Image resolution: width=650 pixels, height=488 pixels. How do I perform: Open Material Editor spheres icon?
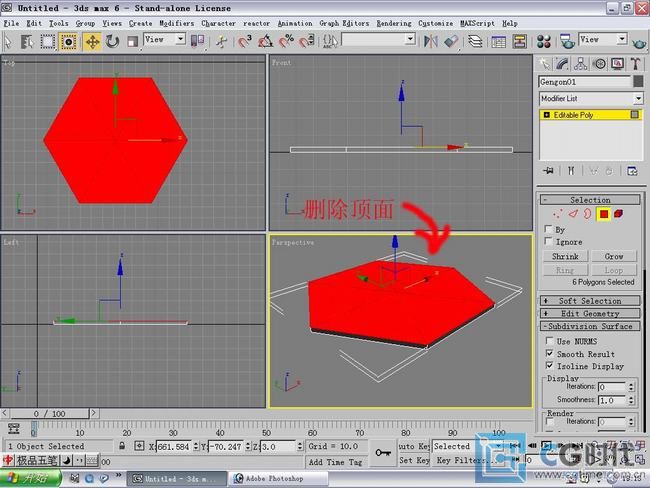[544, 41]
